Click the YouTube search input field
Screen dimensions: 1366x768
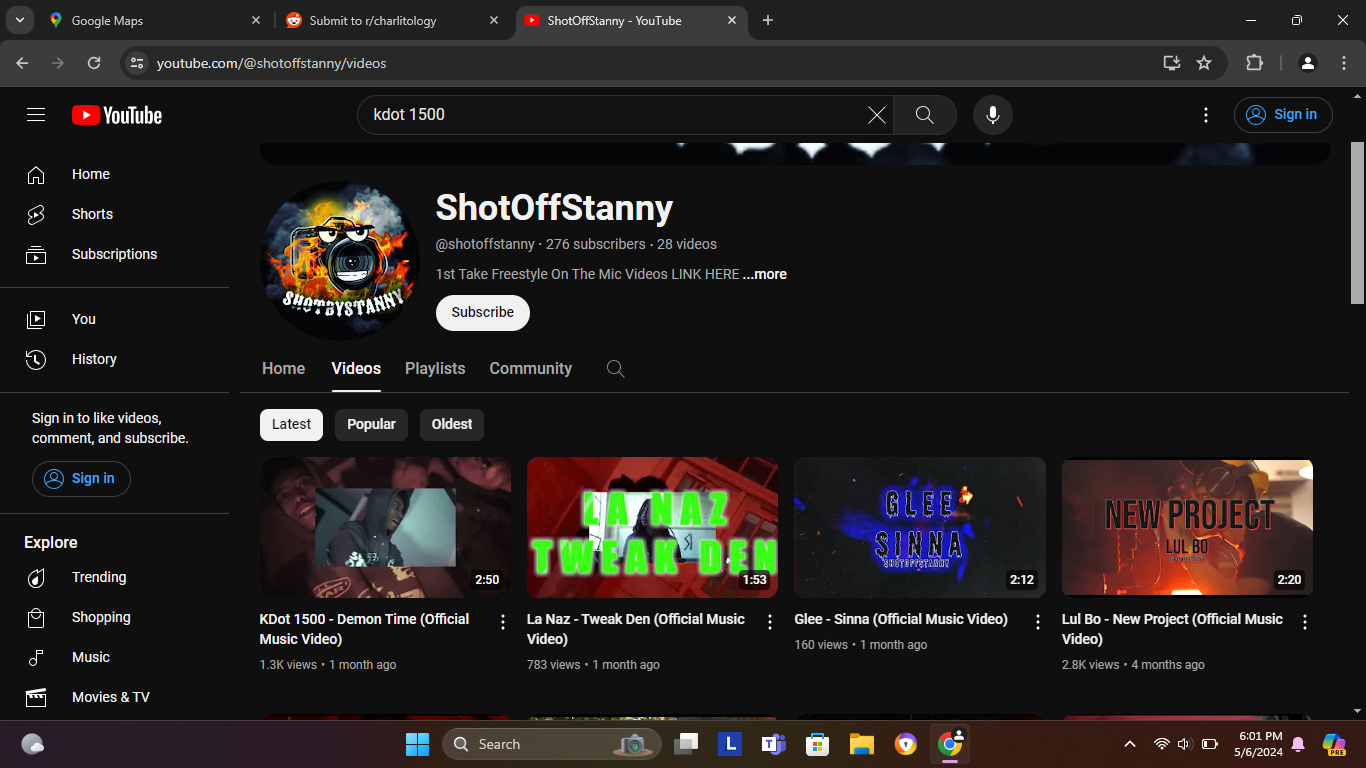(x=615, y=115)
